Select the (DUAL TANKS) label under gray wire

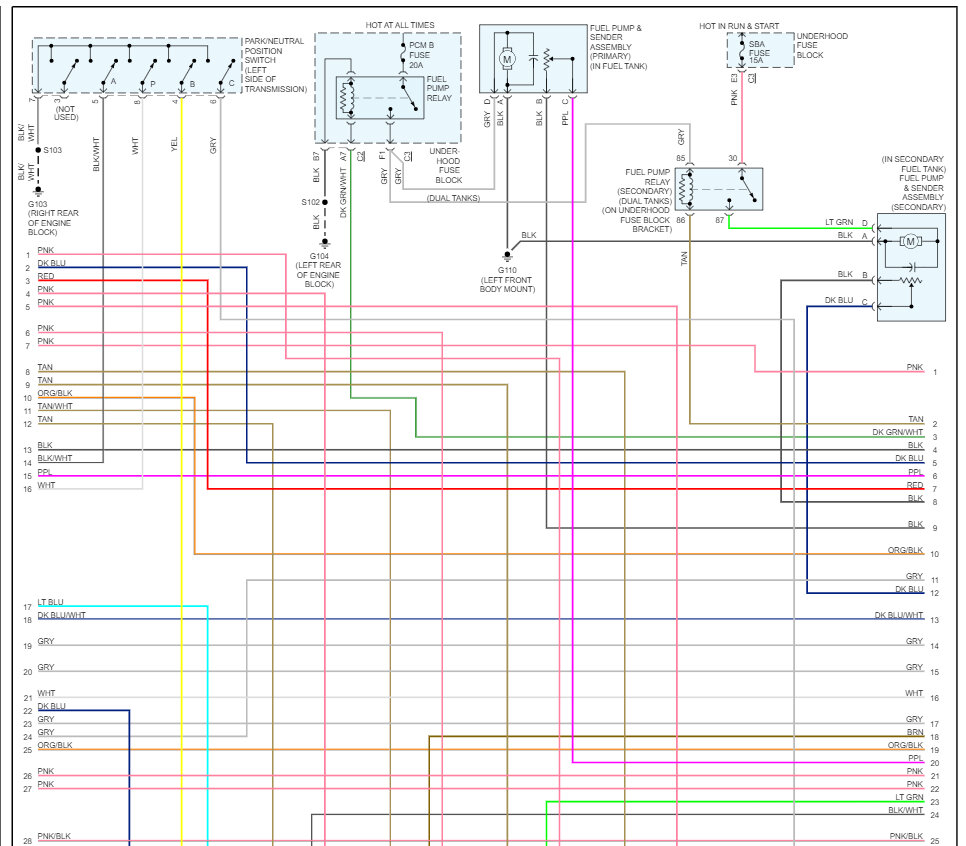pos(453,198)
